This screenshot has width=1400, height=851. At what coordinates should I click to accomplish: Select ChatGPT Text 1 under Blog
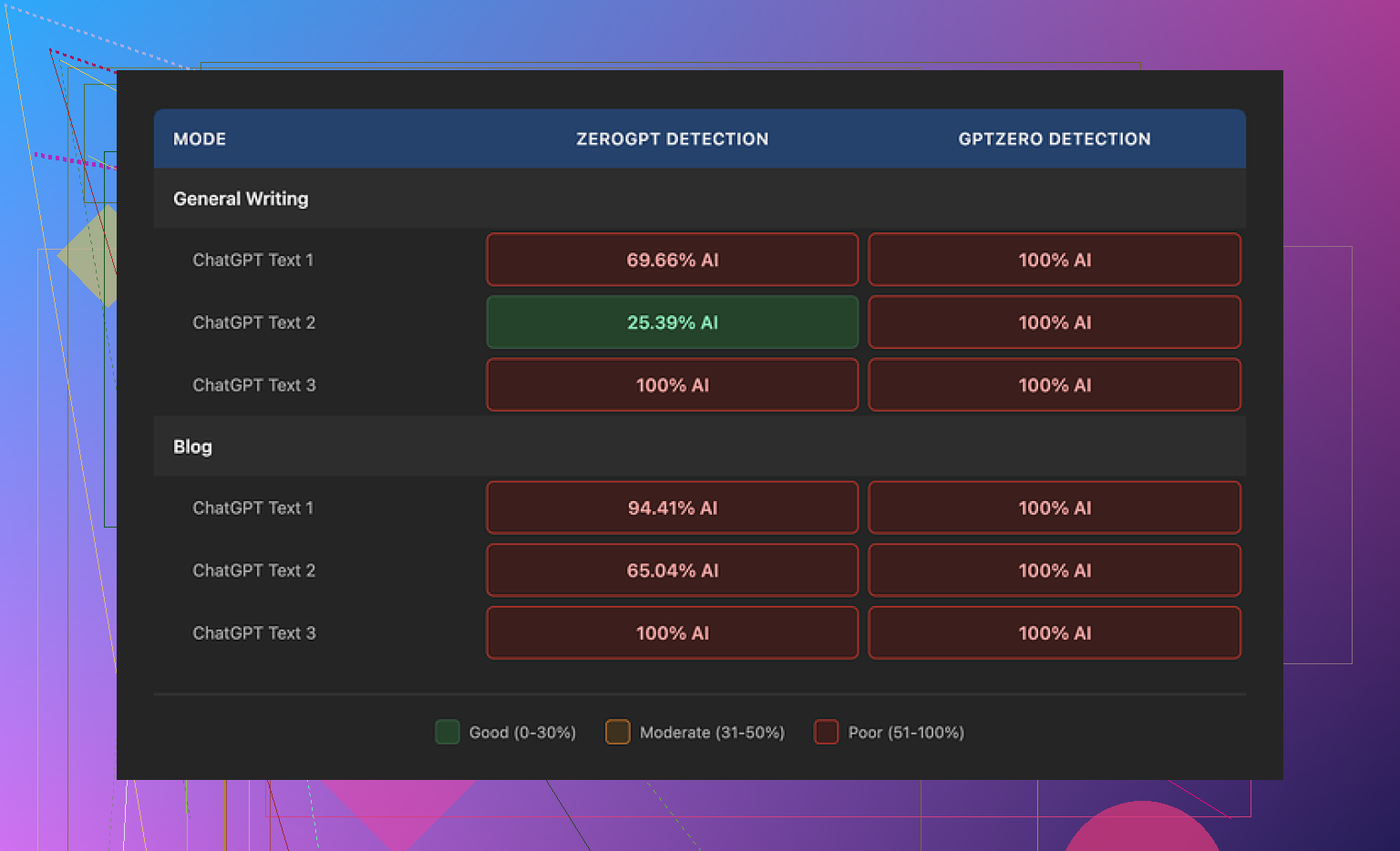click(x=252, y=508)
